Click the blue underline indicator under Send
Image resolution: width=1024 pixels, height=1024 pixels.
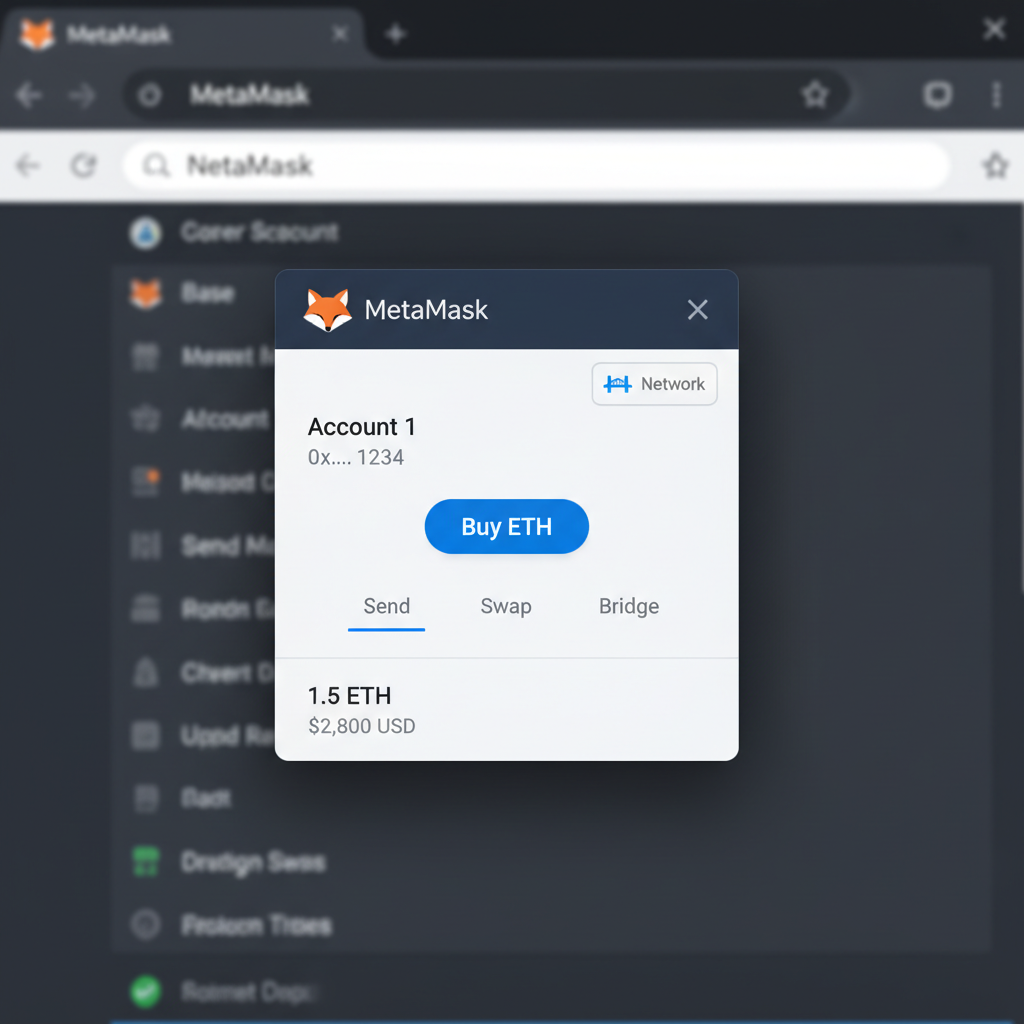[x=386, y=629]
